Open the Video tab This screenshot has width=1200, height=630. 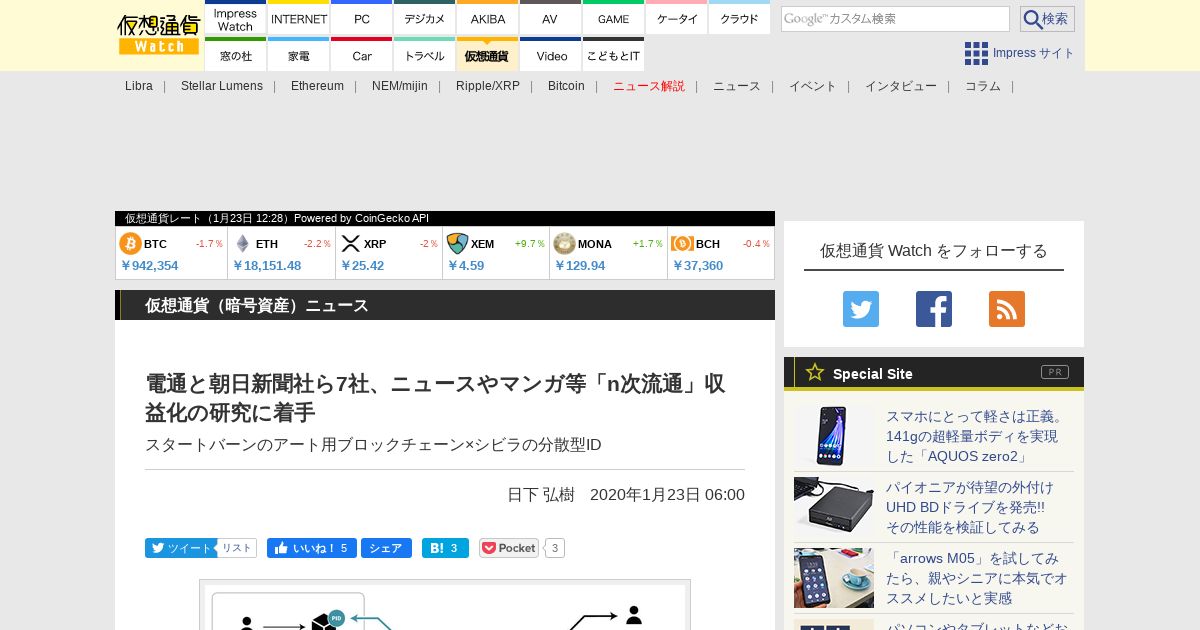550,55
